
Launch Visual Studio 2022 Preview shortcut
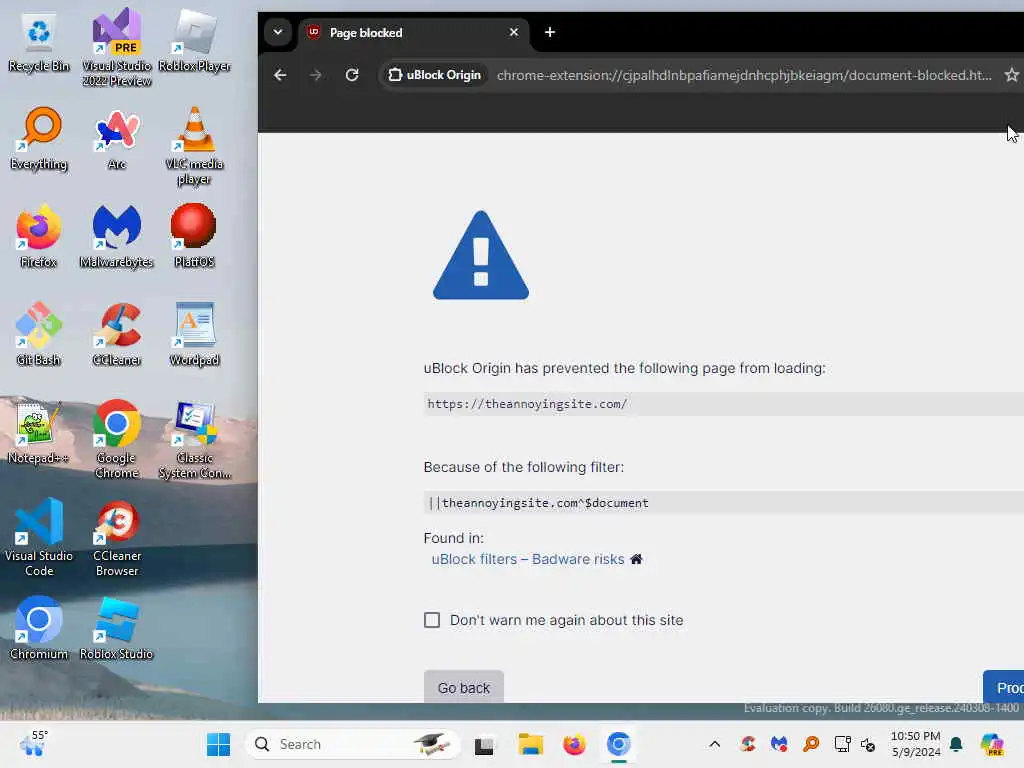[116, 47]
